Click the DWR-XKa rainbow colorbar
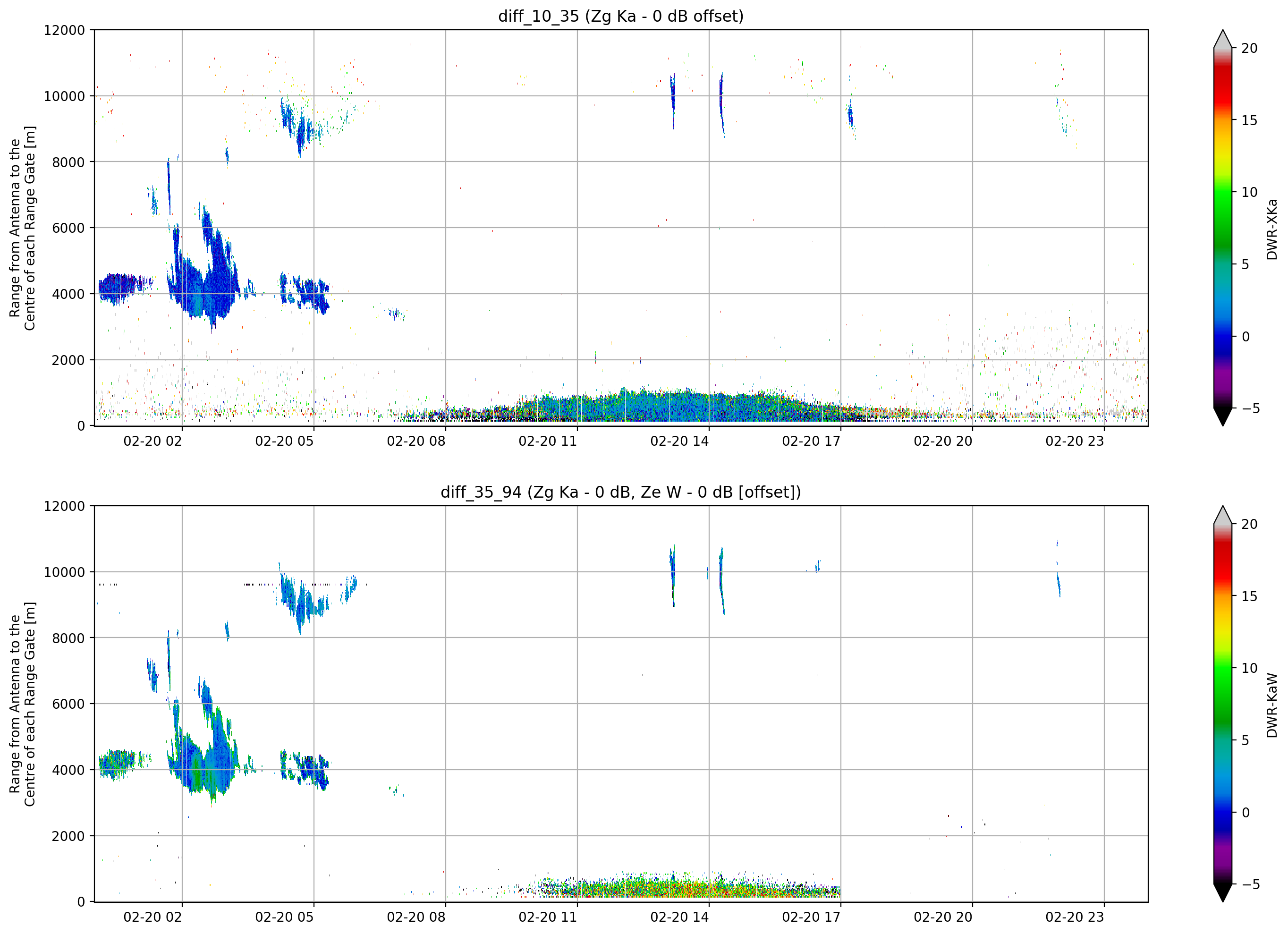The image size is (1288, 934). (1223, 228)
